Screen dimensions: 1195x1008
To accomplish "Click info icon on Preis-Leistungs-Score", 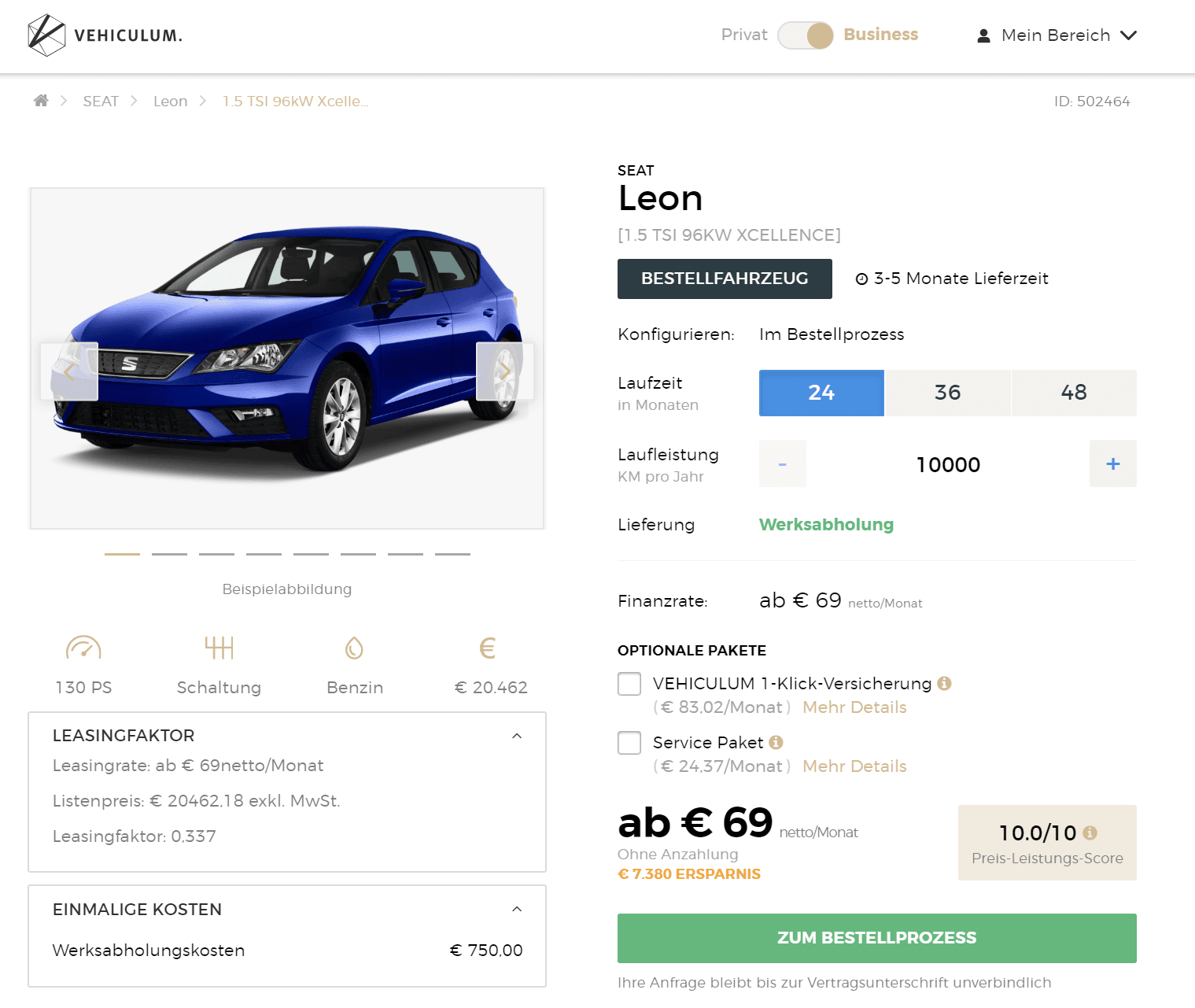I will (x=1090, y=833).
